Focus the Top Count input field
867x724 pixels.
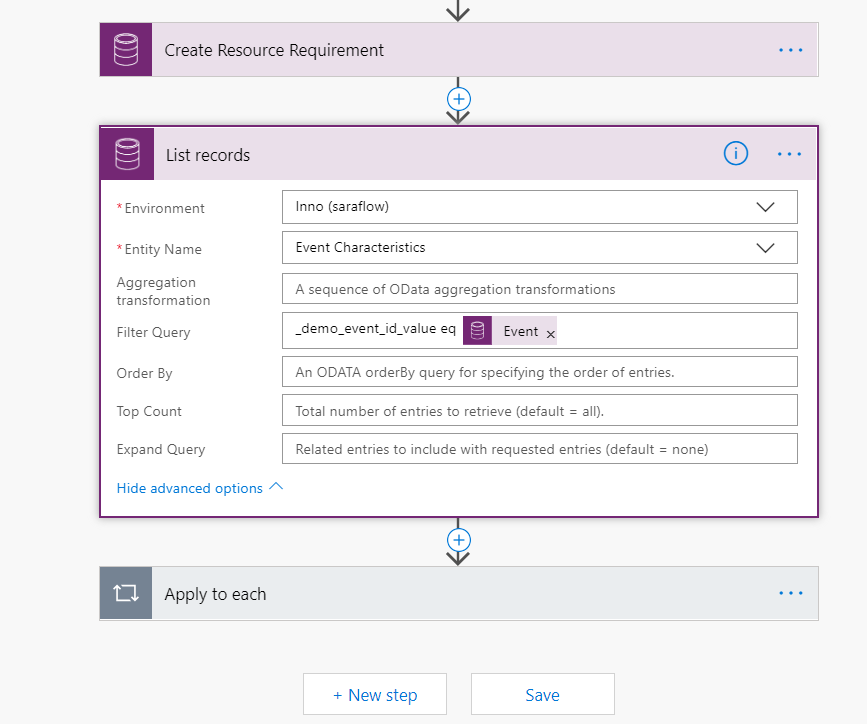point(540,411)
